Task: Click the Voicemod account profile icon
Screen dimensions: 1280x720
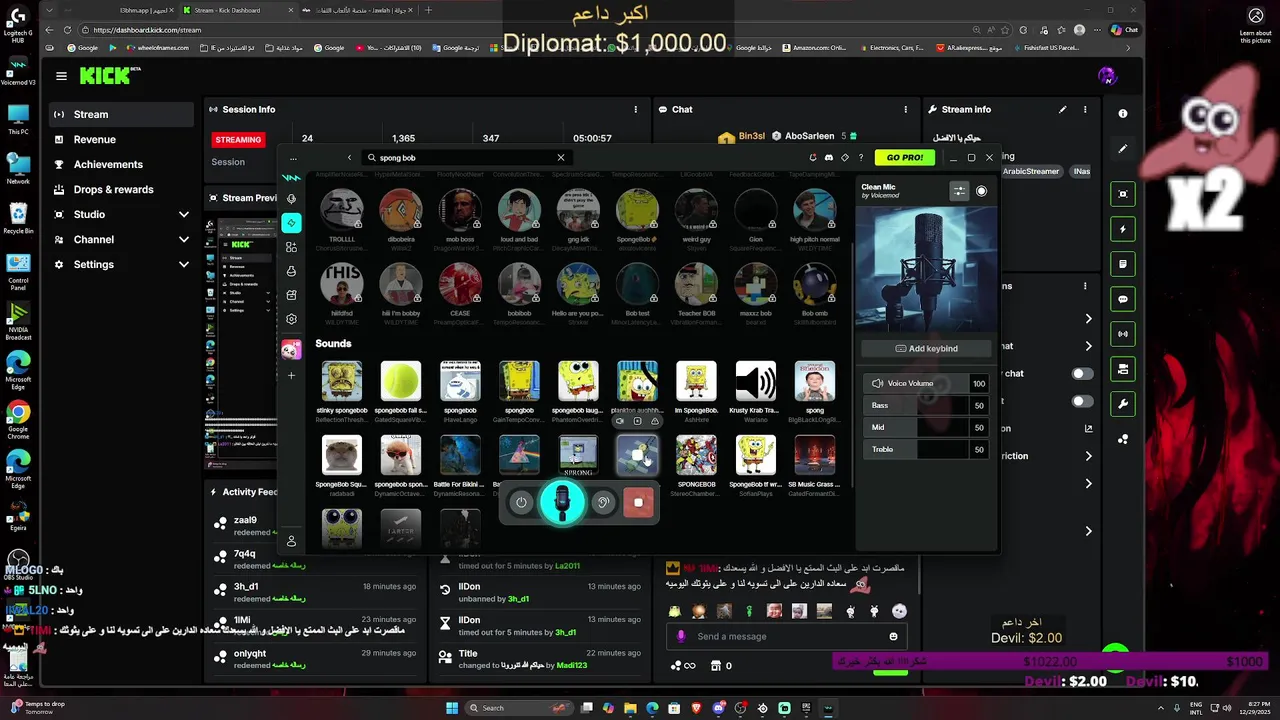Action: click(x=291, y=541)
